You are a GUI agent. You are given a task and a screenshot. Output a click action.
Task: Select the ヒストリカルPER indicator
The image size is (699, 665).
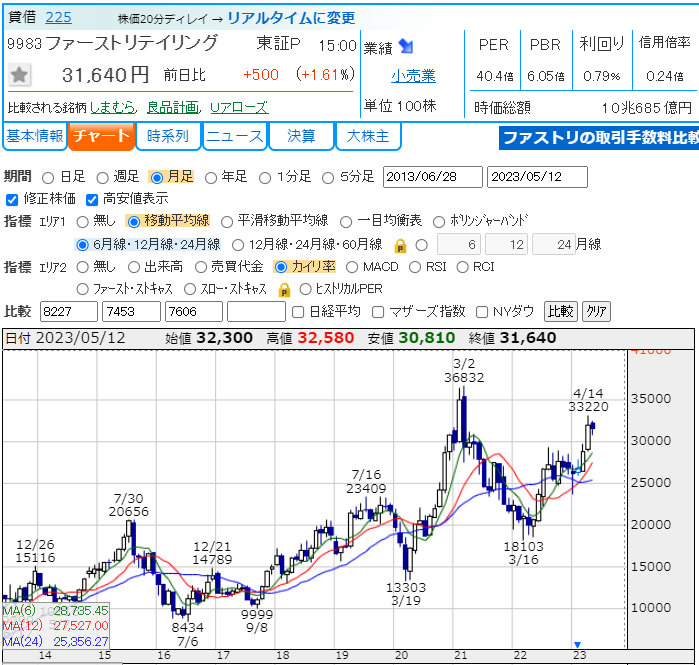point(305,289)
